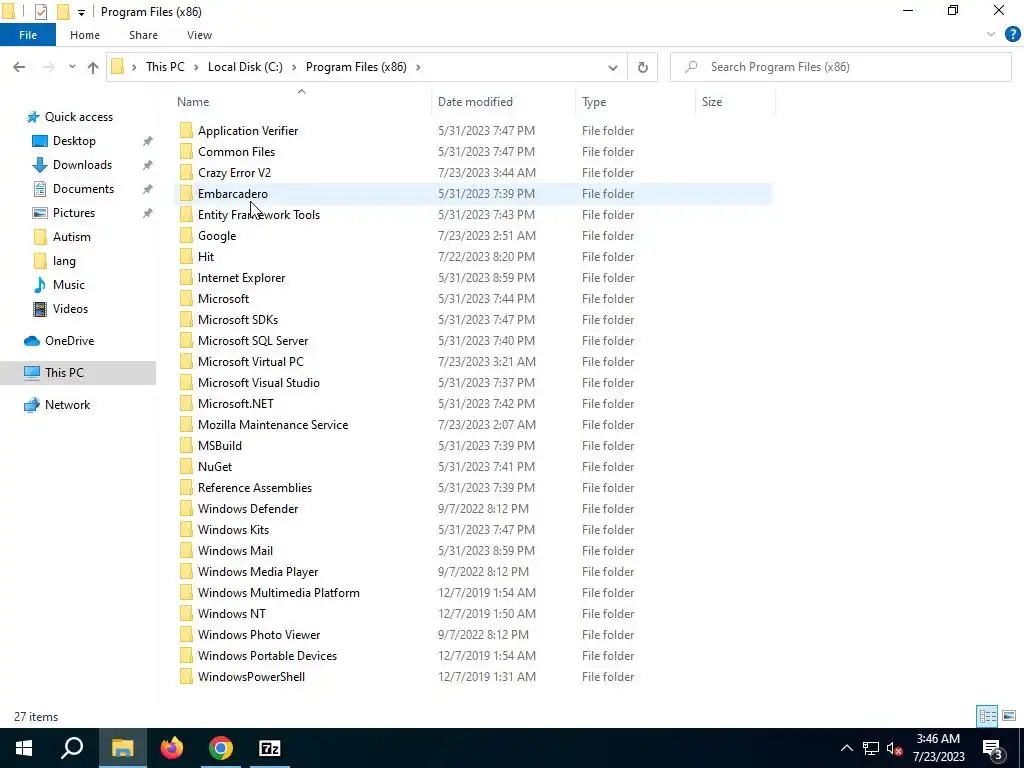Image resolution: width=1024 pixels, height=768 pixels.
Task: Select the Microsoft SDKs folder icon
Action: point(186,320)
